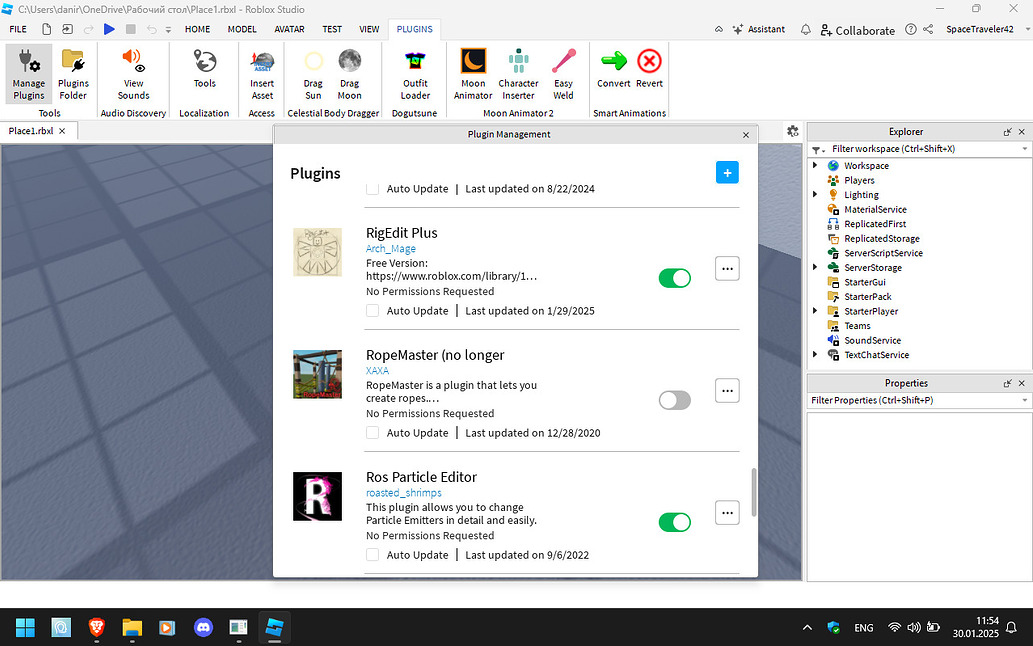Click the Plugin Management scrollbar thumb

[753, 490]
